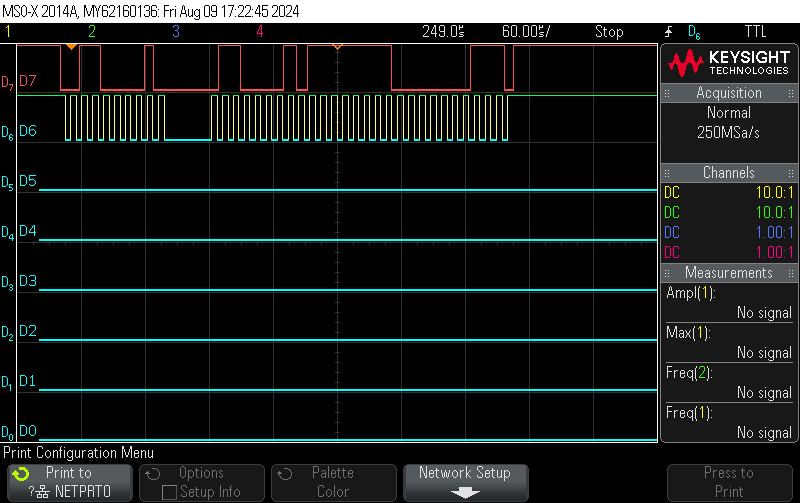This screenshot has width=800, height=503.
Task: Select the D3 digital channel label
Action: click(x=28, y=281)
